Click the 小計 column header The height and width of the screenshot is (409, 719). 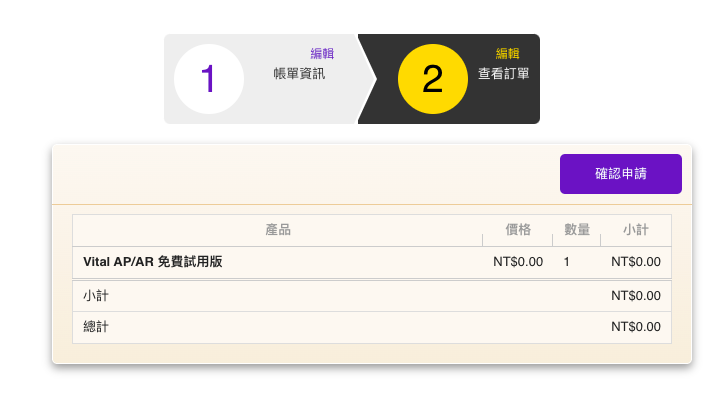(x=636, y=230)
